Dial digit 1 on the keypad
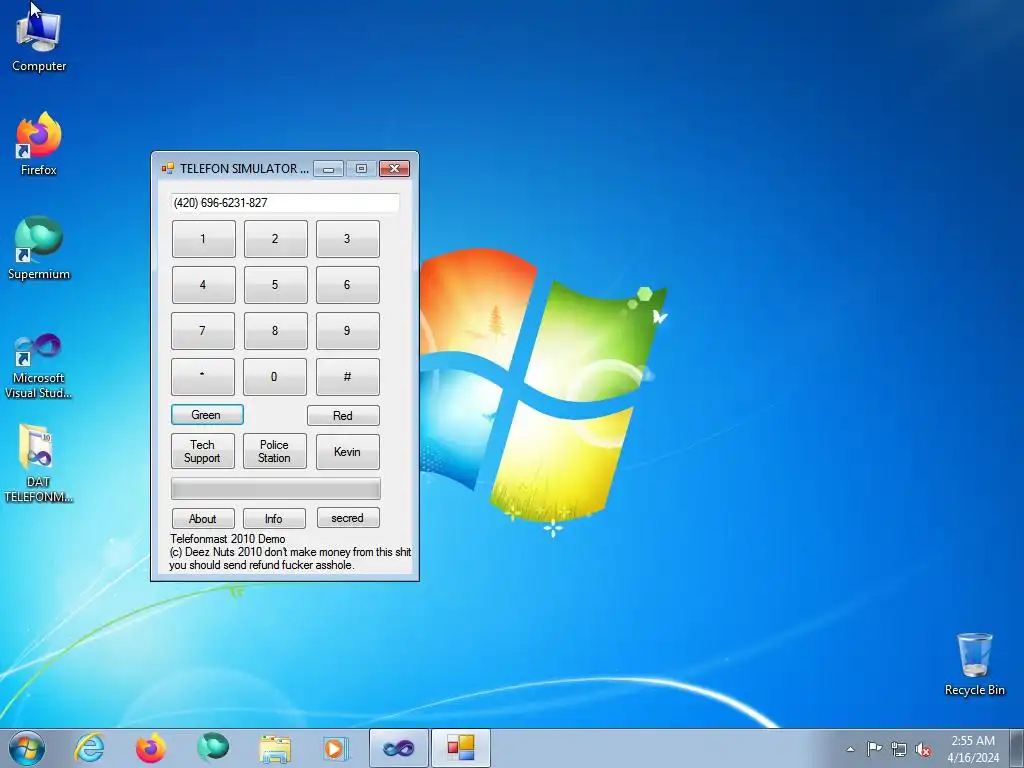Screen dimensions: 1024x768 coord(203,238)
